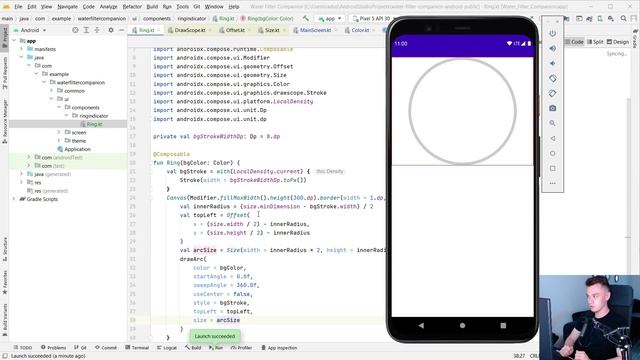Expand the common package
Viewport: 640px width, 360px height.
[51, 91]
